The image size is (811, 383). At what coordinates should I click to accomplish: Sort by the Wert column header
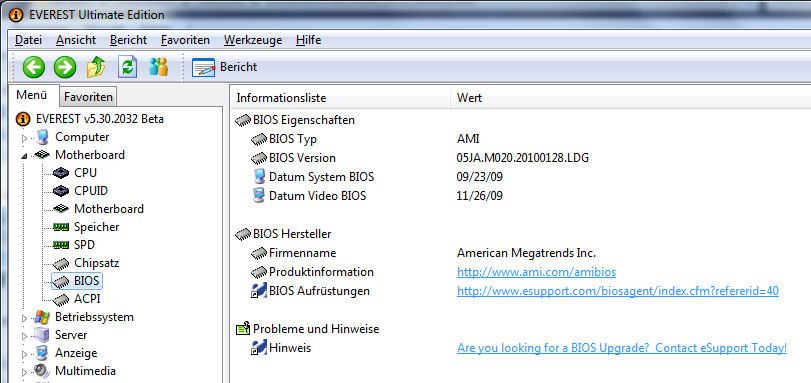[x=630, y=98]
